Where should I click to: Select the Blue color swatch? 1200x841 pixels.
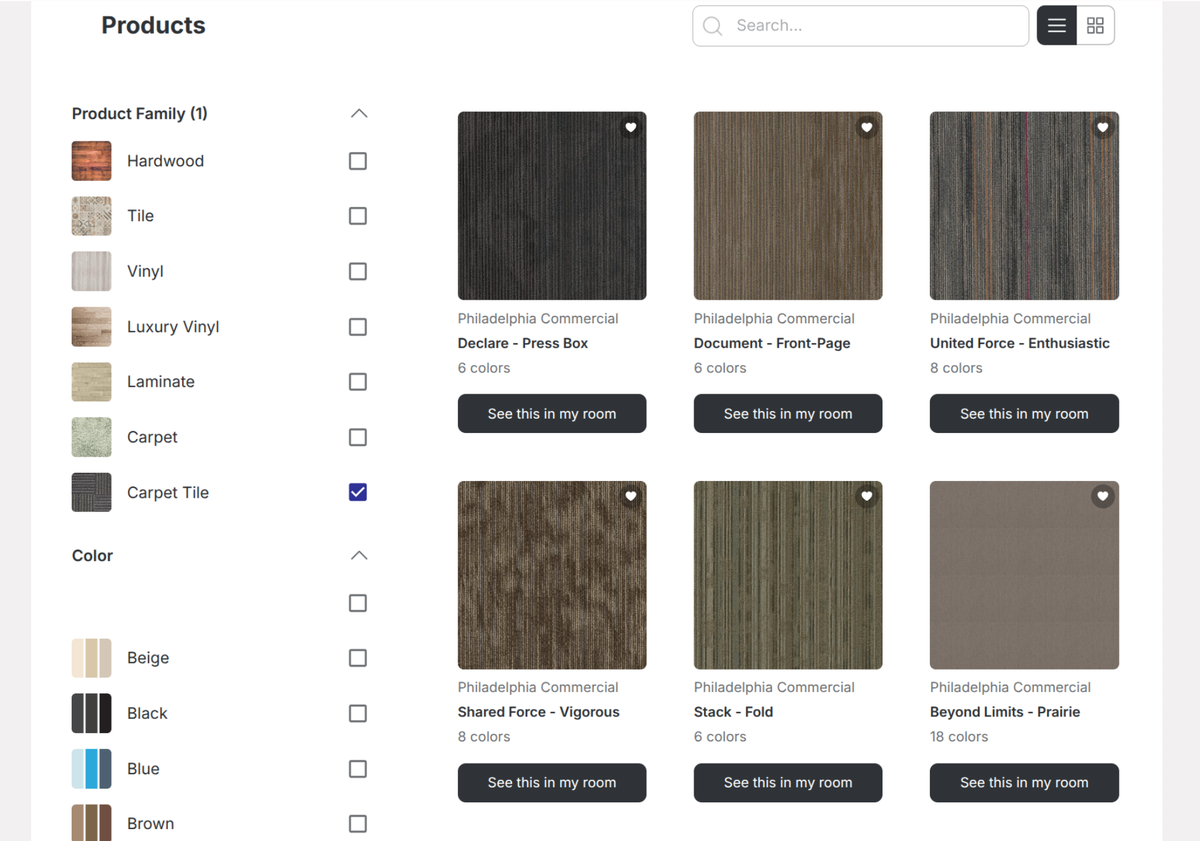(91, 769)
